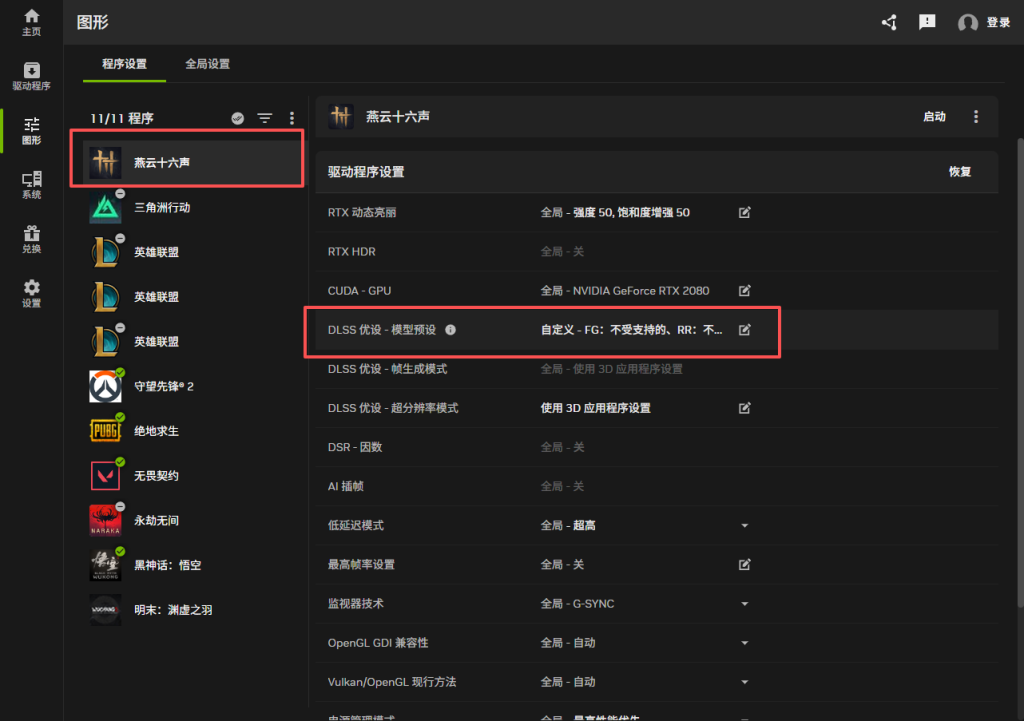
Task: Open more options menu next to 启动
Action: (976, 117)
